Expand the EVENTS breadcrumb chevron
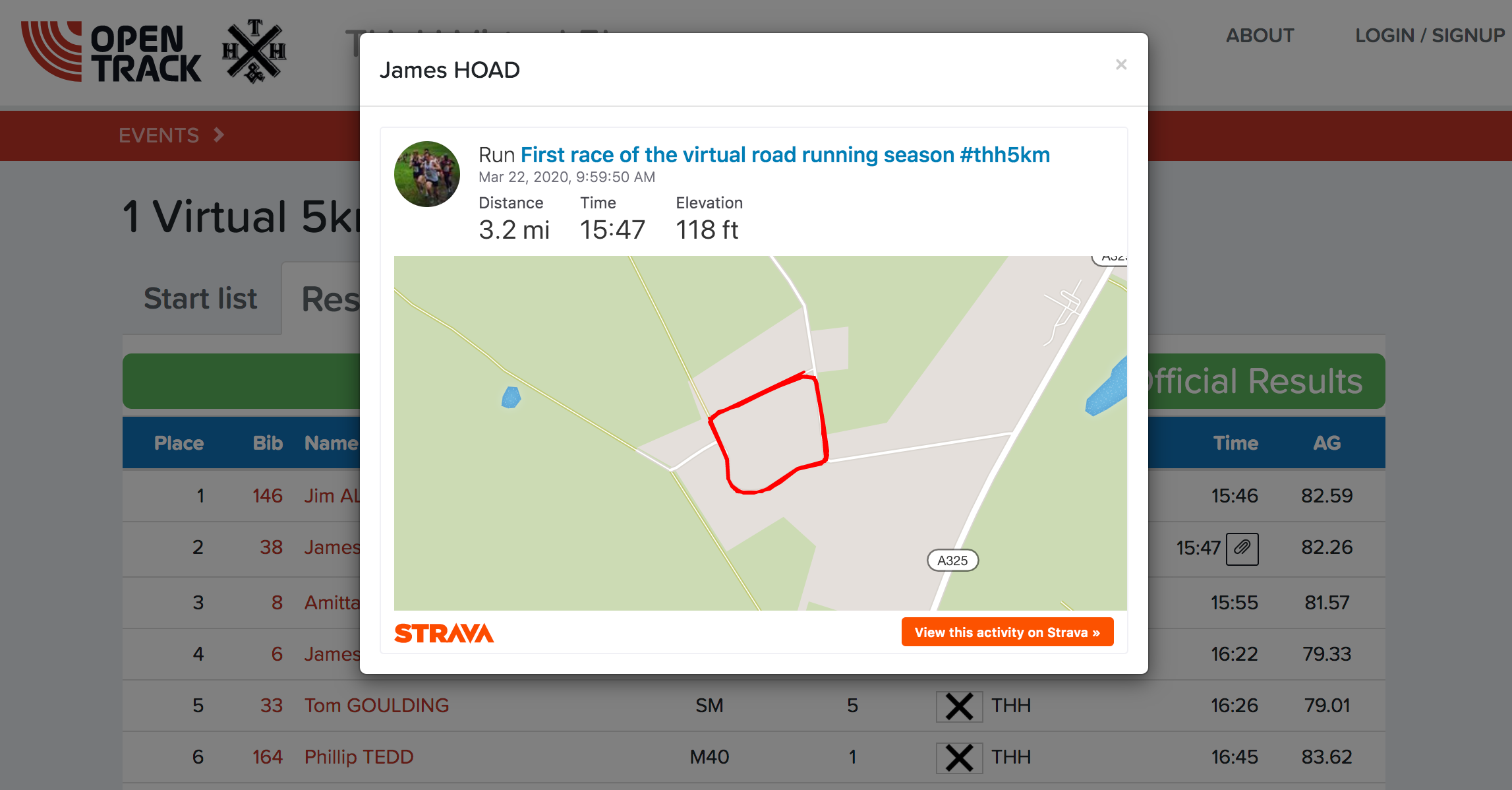 tap(219, 135)
